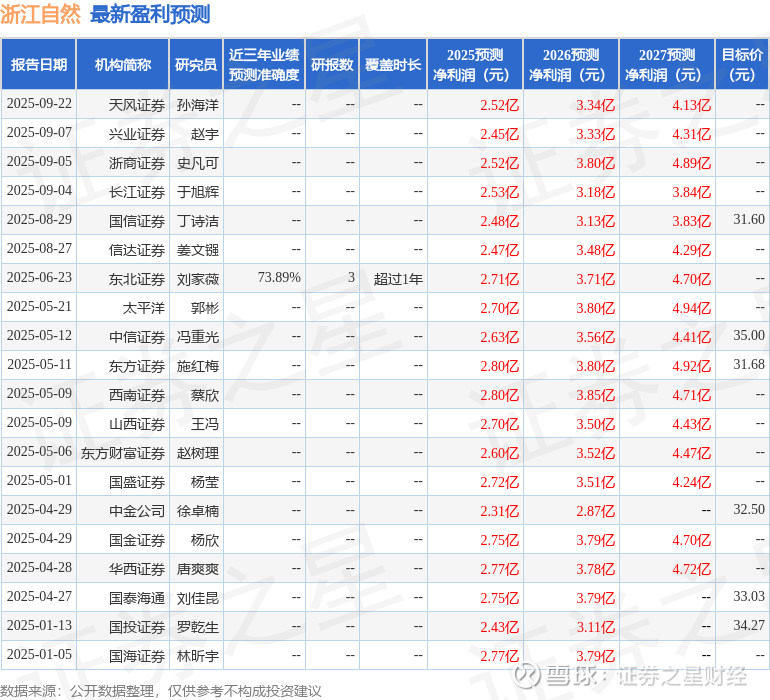Click the 2026预测净利润 column header
Screen dimensions: 770x700
[x=571, y=64]
